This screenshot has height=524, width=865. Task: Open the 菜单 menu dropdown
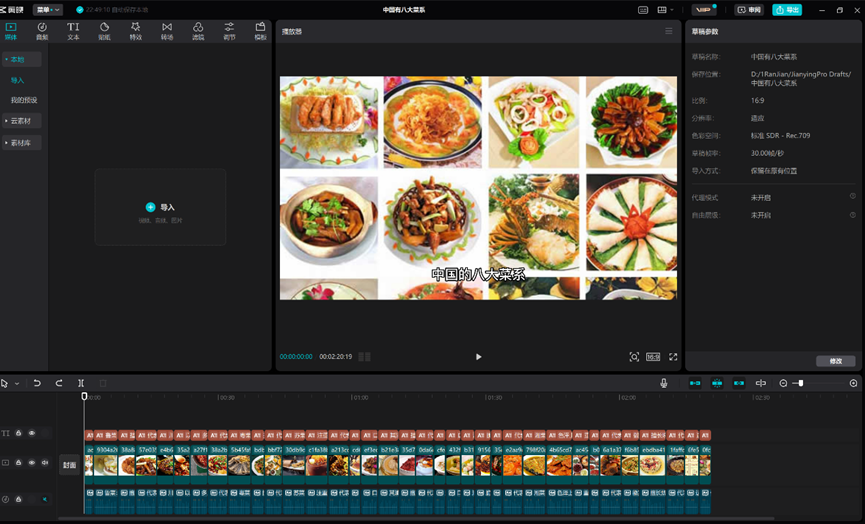tap(47, 10)
